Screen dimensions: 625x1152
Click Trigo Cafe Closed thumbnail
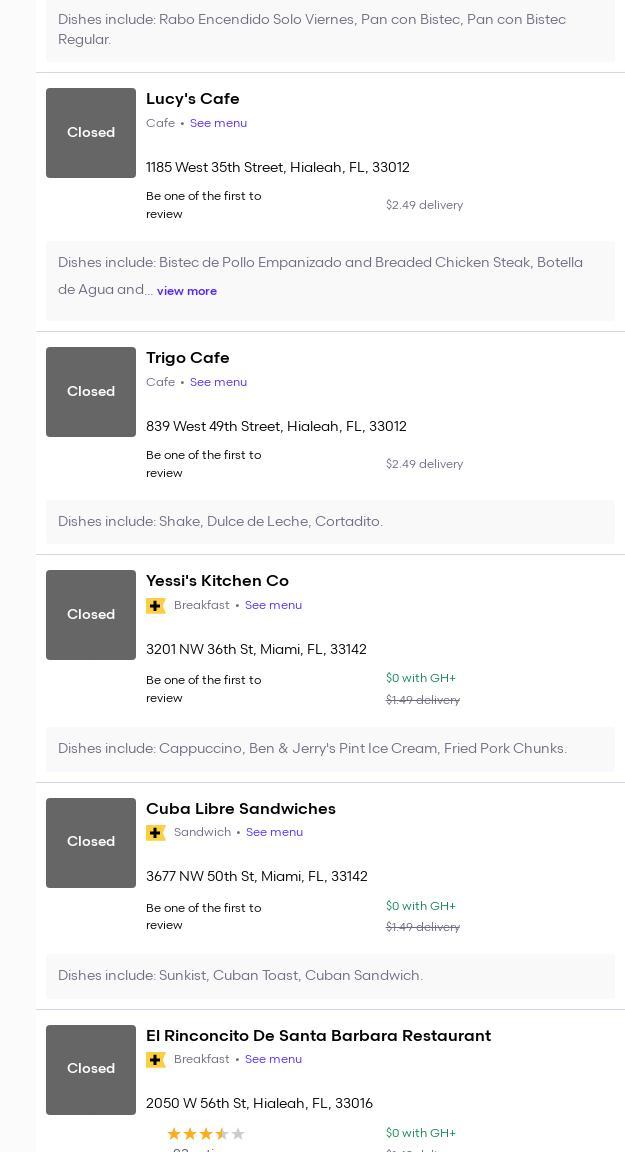91,392
